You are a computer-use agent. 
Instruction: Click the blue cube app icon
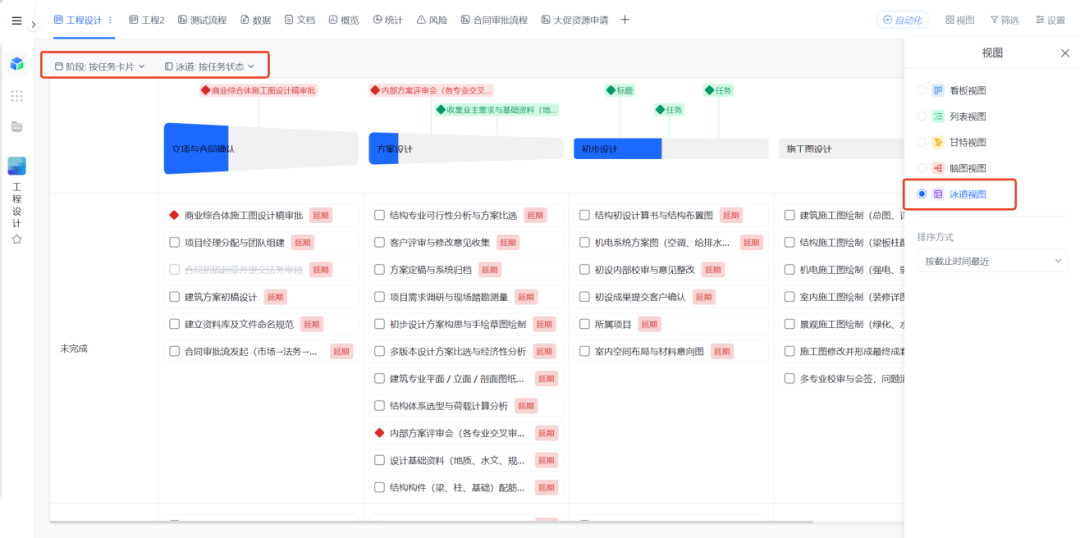tap(17, 64)
